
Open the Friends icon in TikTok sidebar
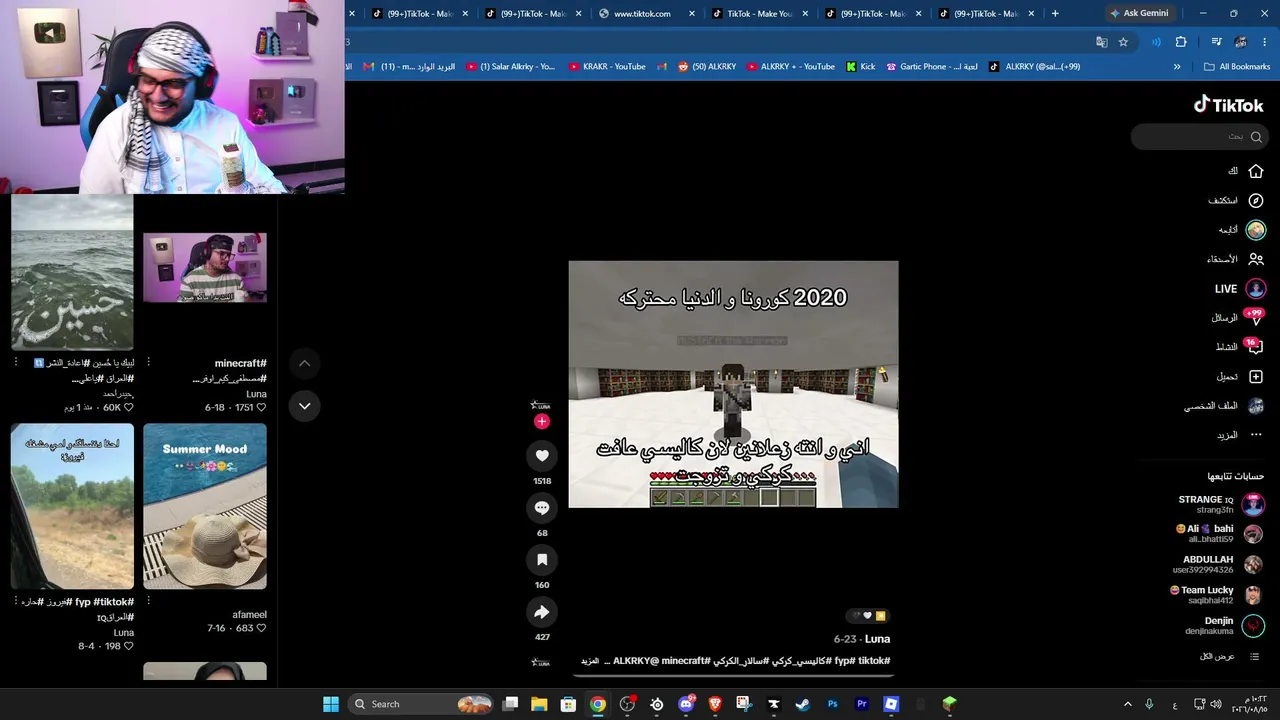click(1256, 259)
